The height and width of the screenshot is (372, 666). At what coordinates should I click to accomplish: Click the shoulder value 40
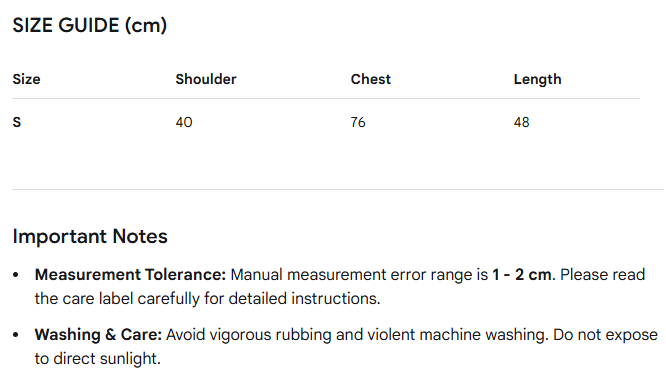click(x=184, y=122)
